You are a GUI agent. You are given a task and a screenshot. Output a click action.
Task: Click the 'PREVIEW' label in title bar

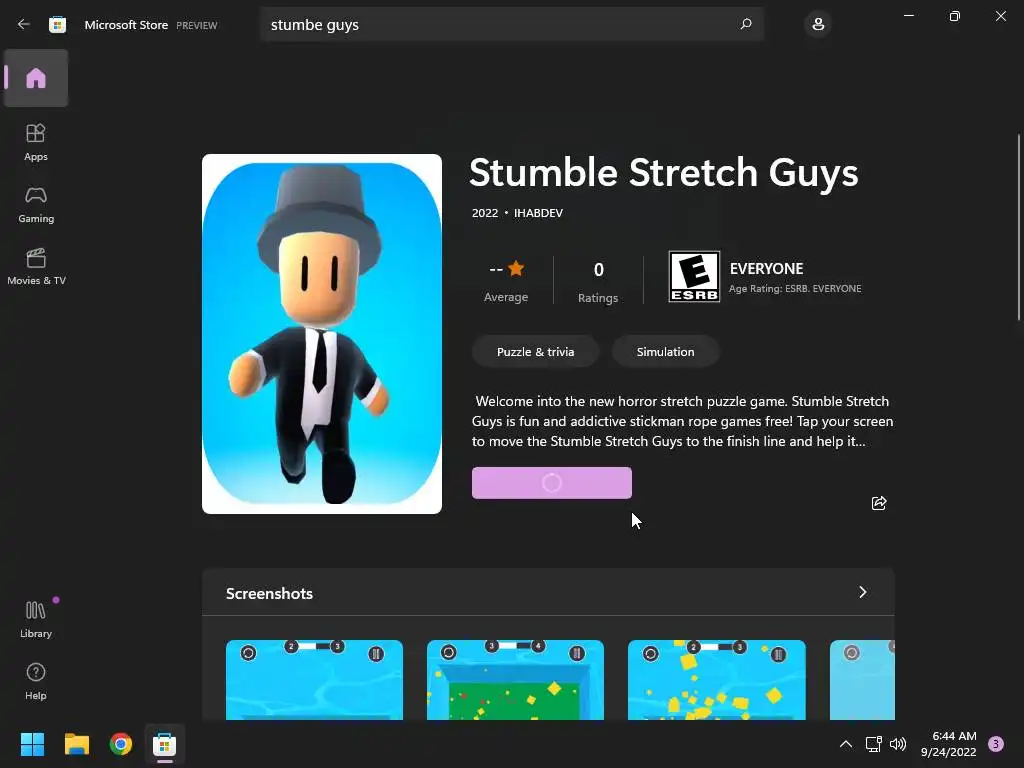tap(197, 25)
